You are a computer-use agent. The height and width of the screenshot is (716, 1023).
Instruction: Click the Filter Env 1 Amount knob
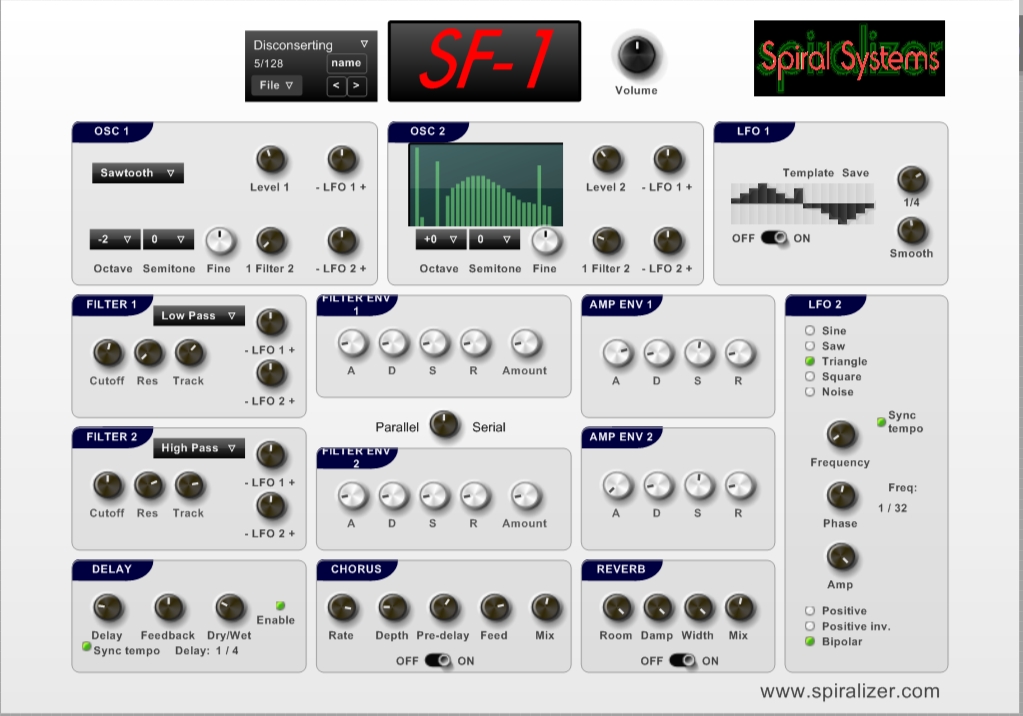[525, 343]
